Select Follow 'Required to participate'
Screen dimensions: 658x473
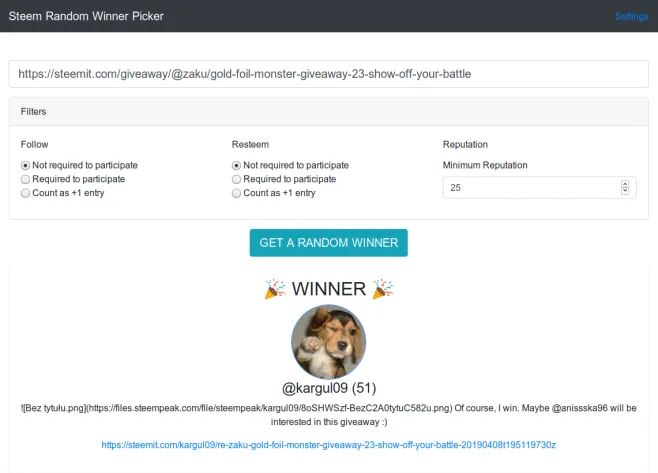[x=26, y=179]
